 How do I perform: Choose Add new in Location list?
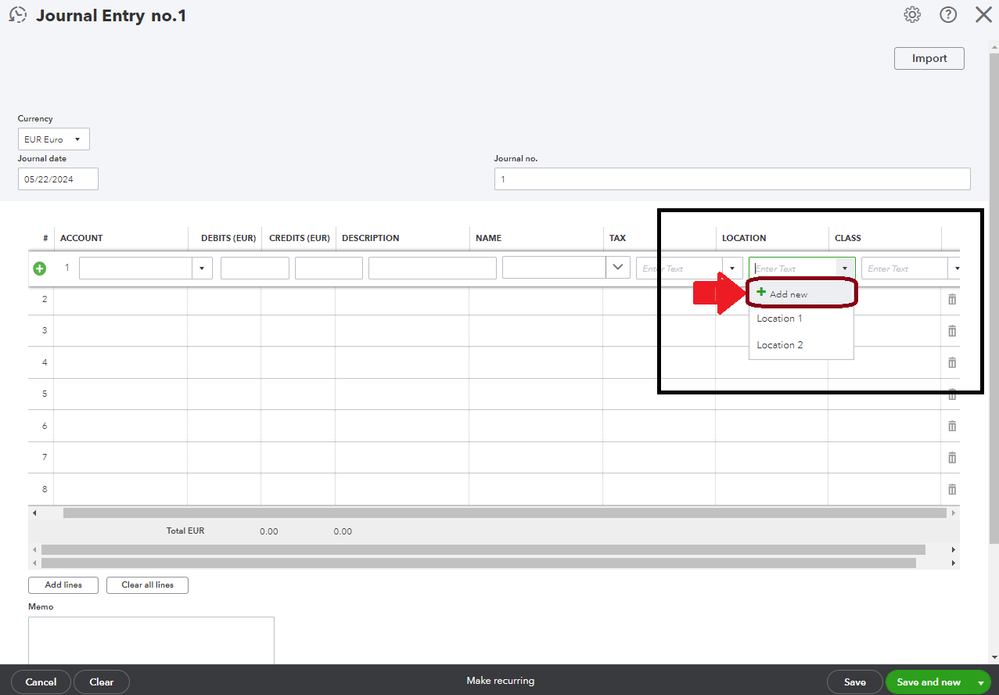pos(801,294)
